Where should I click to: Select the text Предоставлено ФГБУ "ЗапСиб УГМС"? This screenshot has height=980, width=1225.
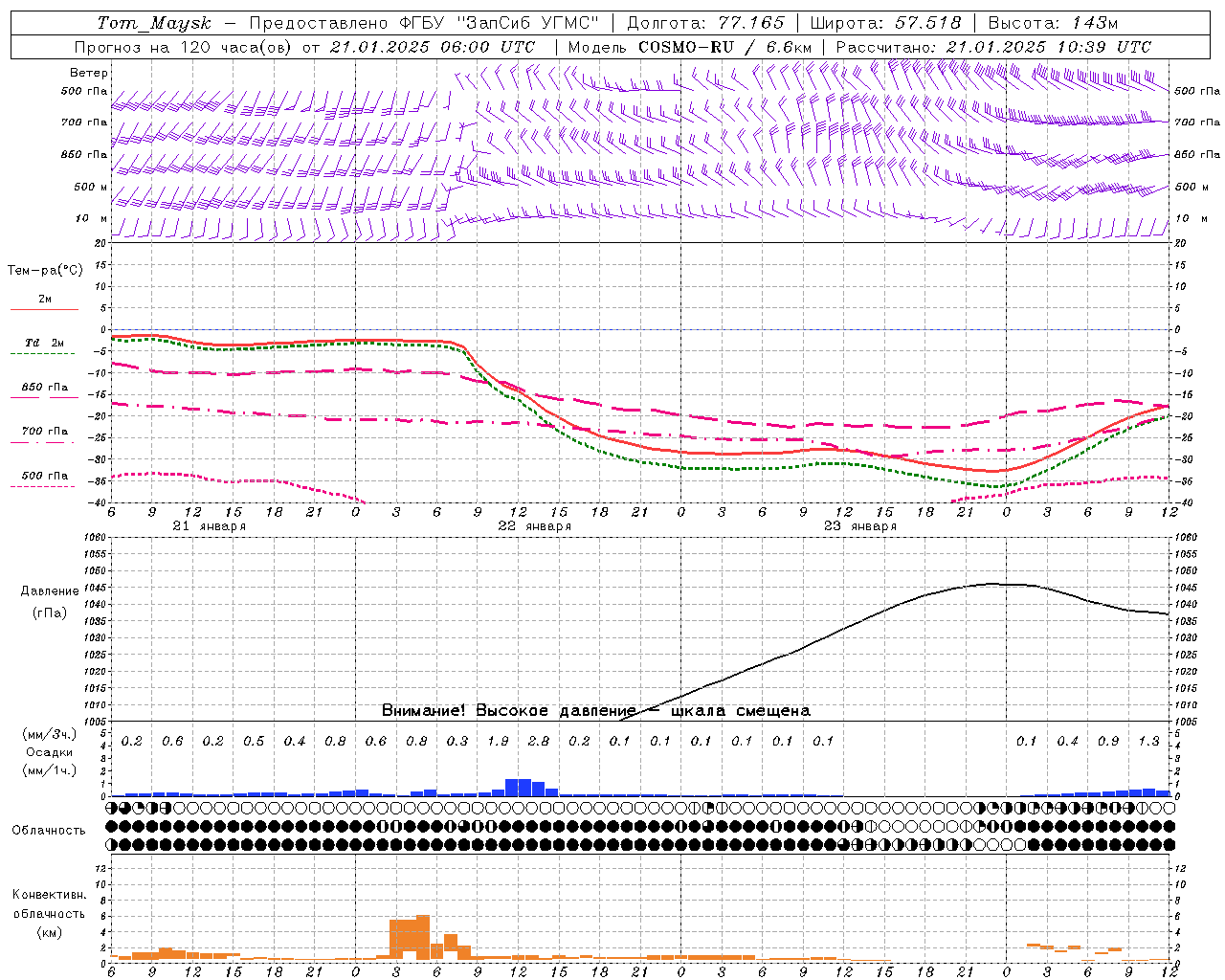424,23
